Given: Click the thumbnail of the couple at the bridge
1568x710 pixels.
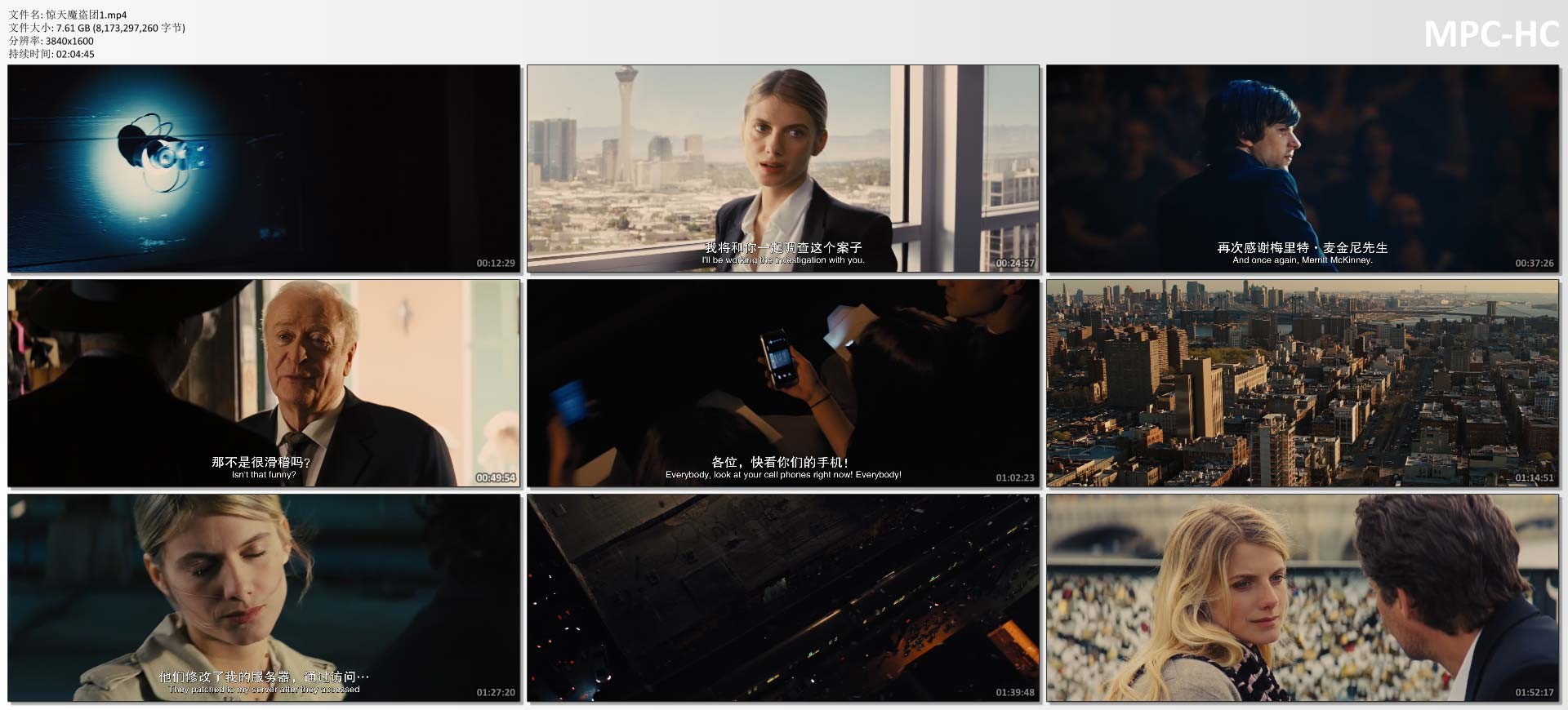Looking at the screenshot, I should click(1302, 597).
